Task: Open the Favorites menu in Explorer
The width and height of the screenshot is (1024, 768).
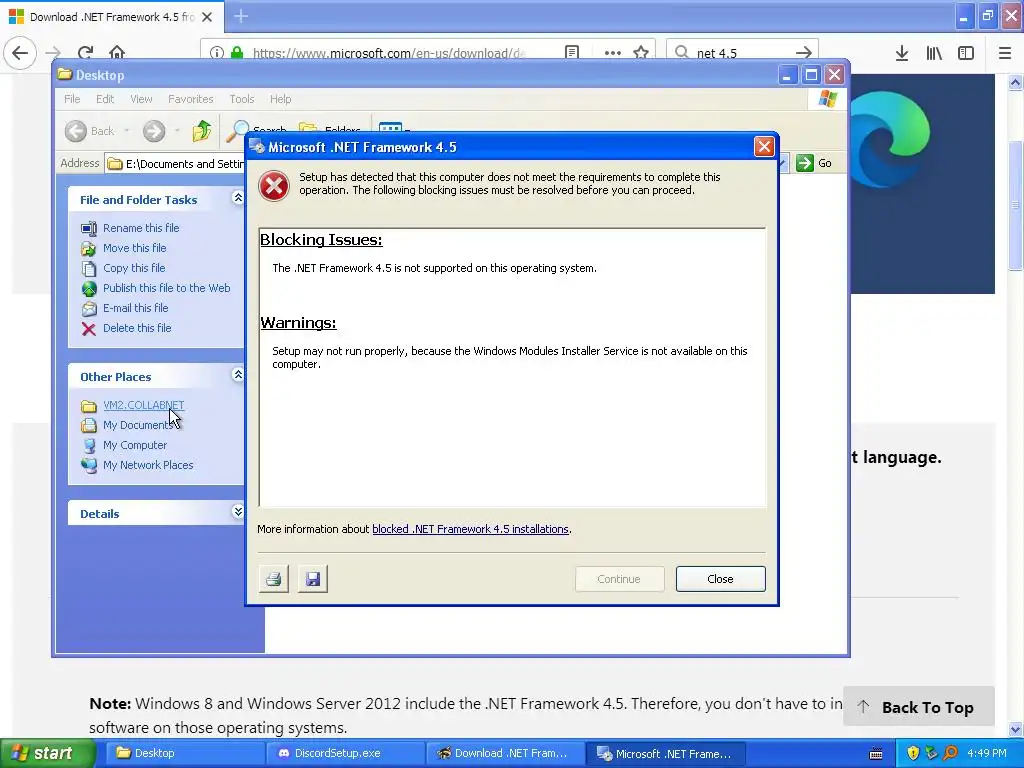Action: [x=191, y=99]
